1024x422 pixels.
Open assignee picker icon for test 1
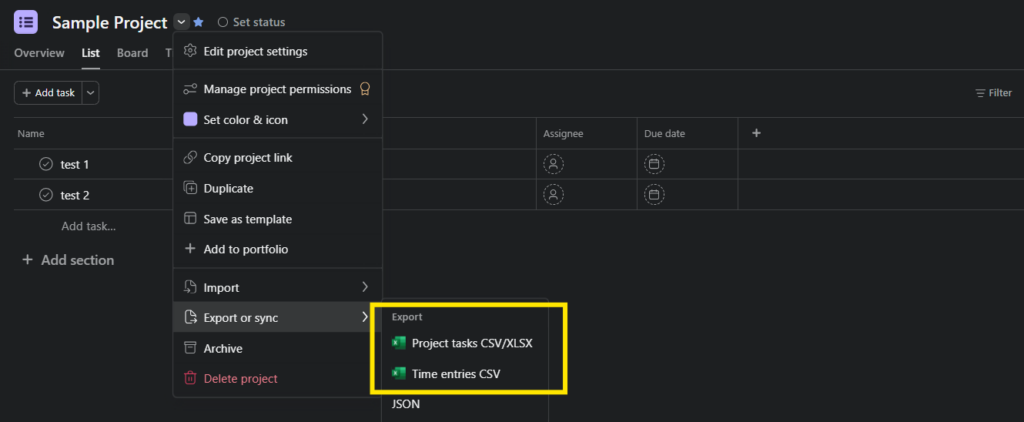point(553,164)
